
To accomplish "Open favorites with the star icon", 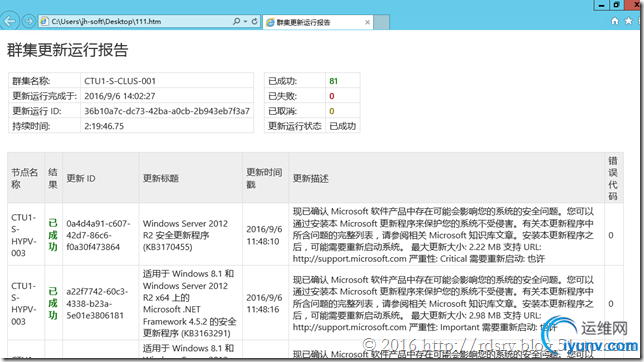I will coord(628,21).
